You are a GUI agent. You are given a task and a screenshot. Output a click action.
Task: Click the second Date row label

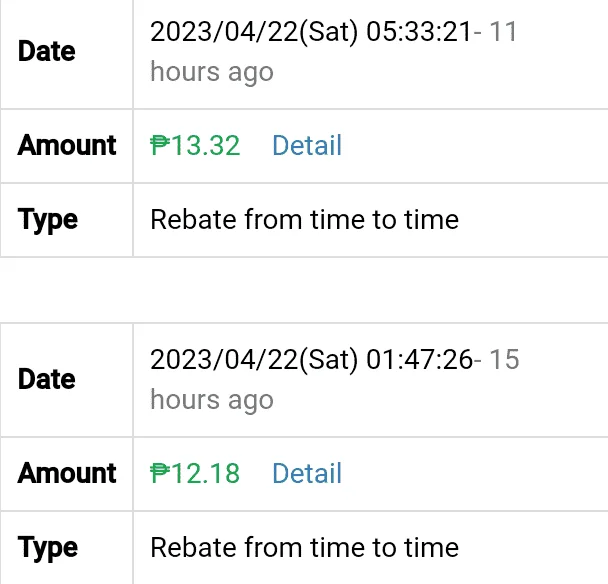pyautogui.click(x=47, y=380)
